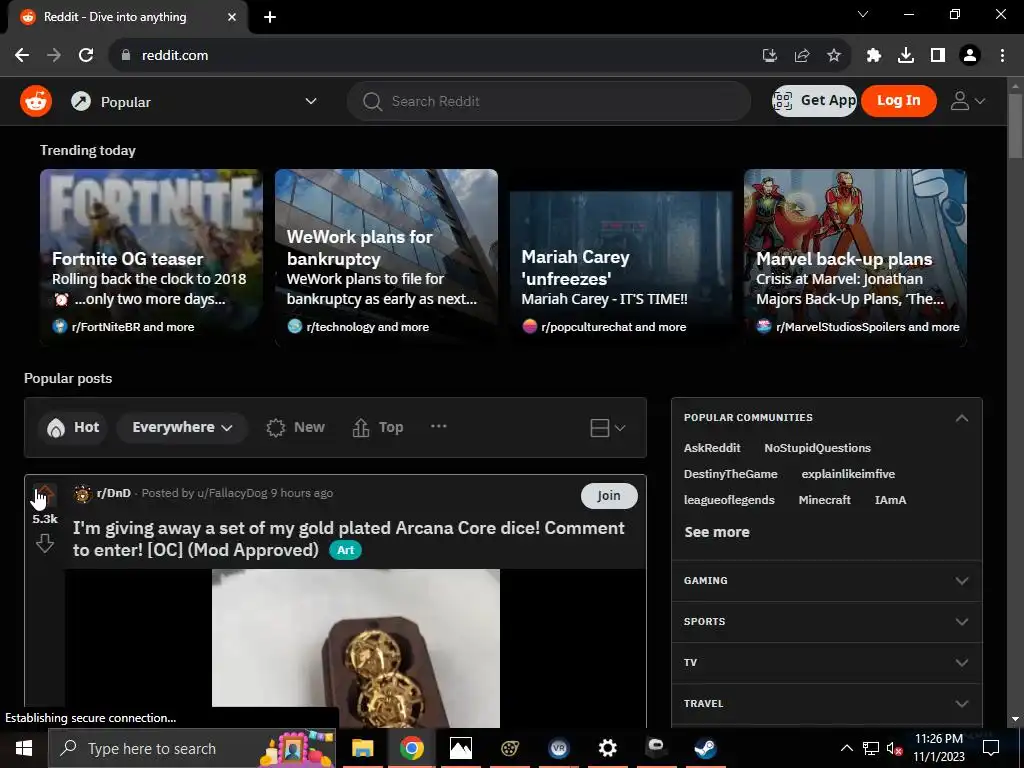Click the Reddit Snoo logo
The image size is (1024, 768).
[36, 101]
